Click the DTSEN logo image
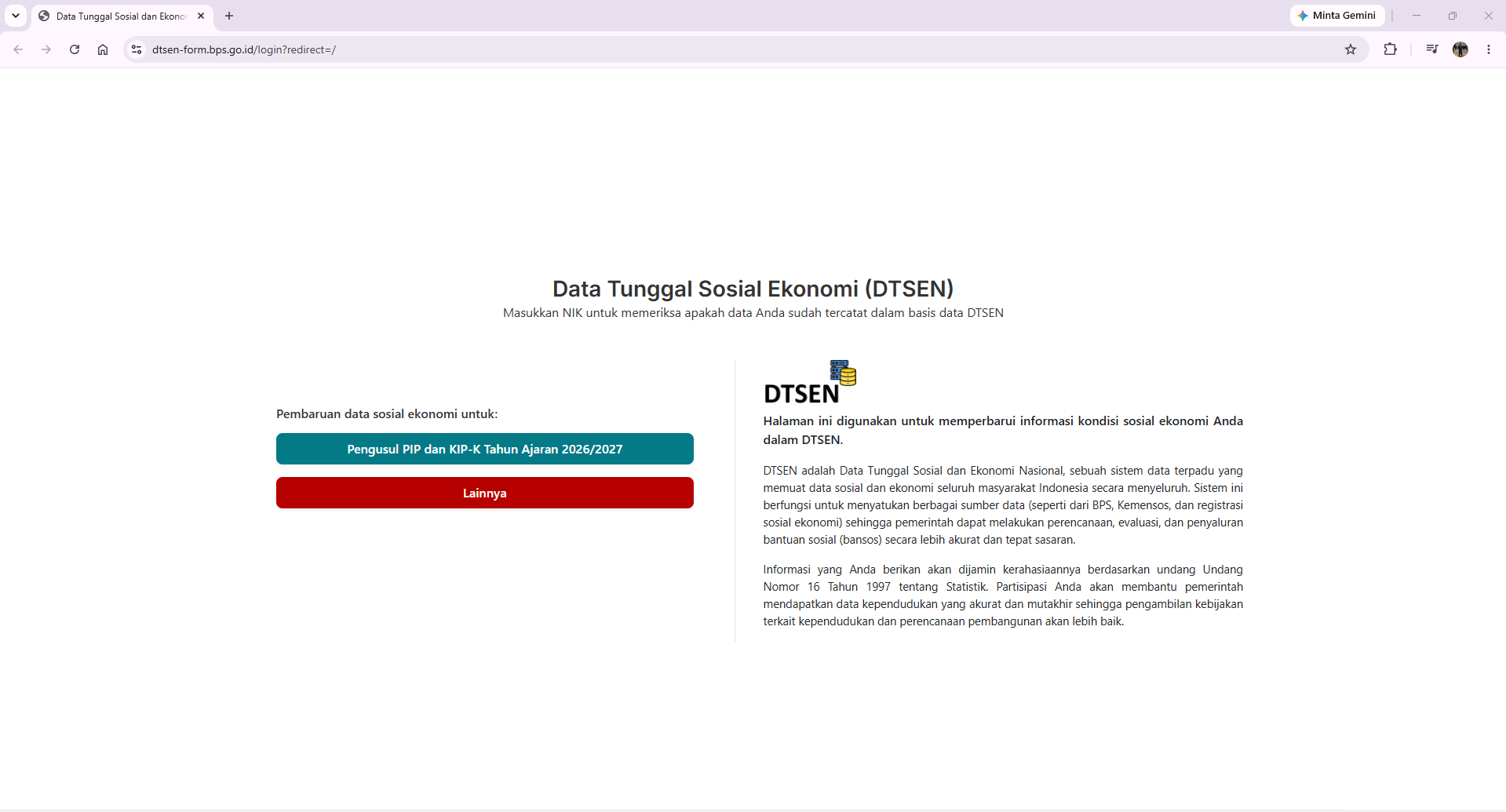Screen dimensions: 1506x812 (x=810, y=383)
